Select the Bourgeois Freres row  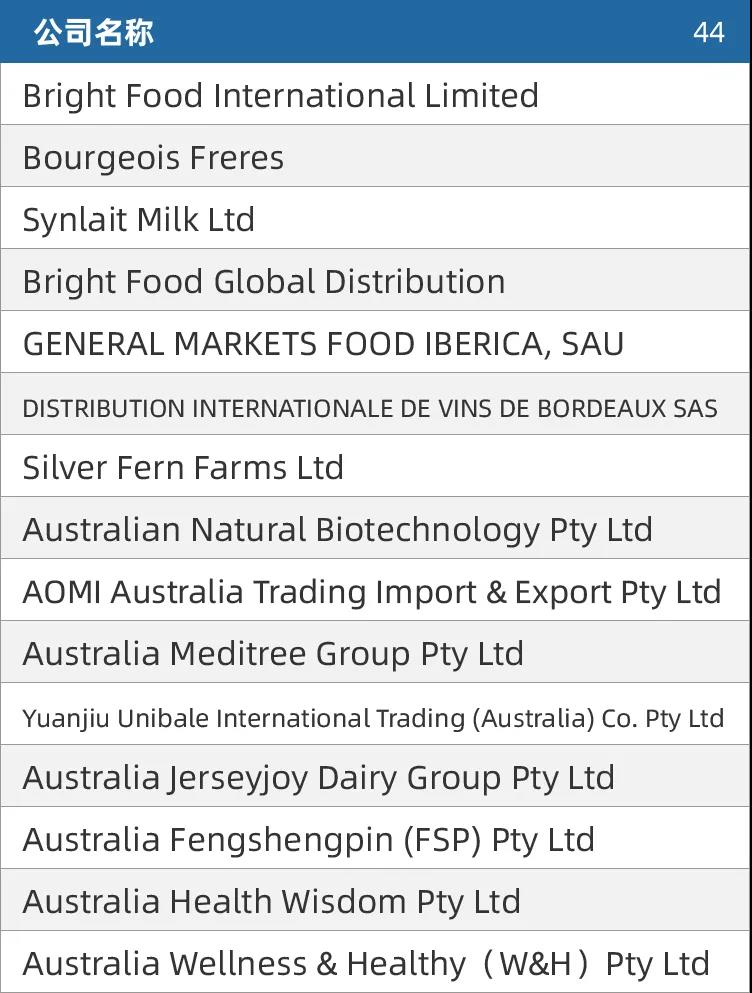(376, 156)
